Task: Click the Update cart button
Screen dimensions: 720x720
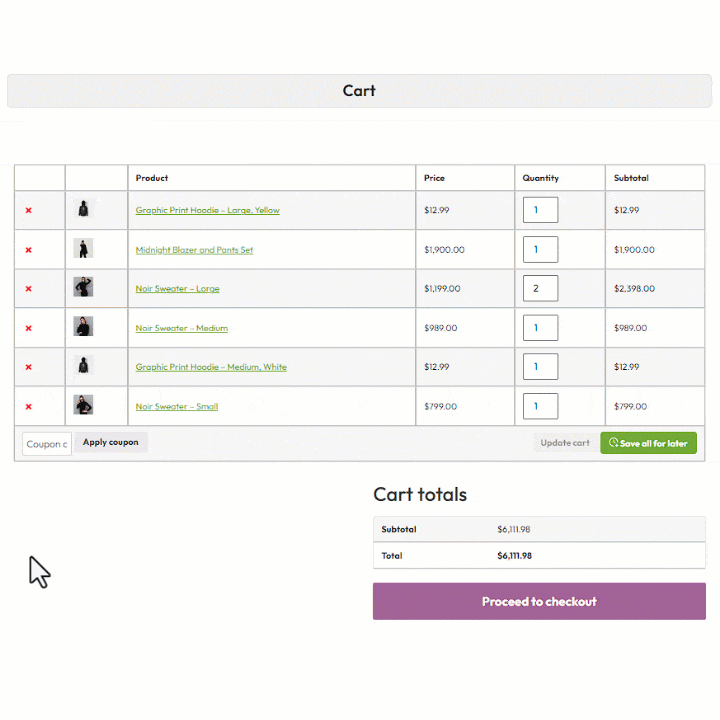Action: pos(565,443)
